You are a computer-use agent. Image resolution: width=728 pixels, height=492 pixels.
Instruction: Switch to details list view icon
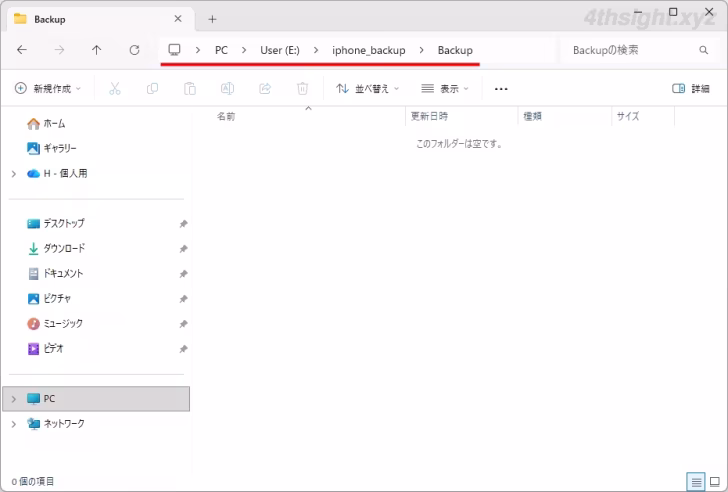pos(696,482)
